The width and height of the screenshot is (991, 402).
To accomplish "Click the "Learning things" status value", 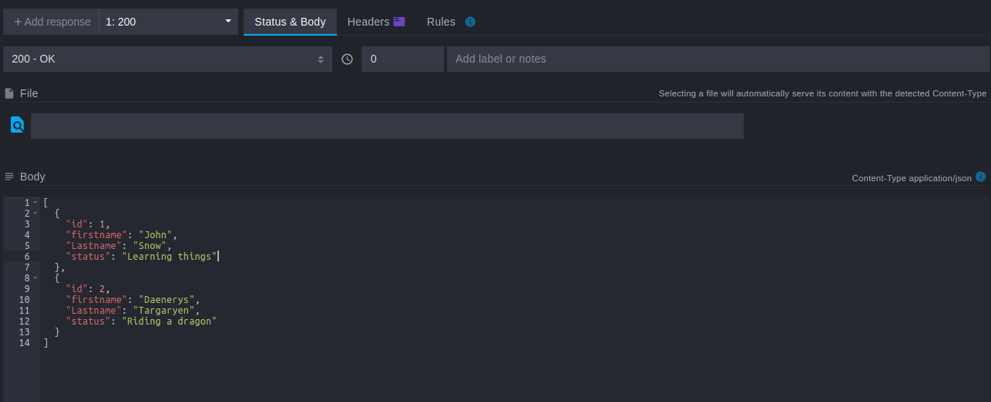I will pos(171,256).
